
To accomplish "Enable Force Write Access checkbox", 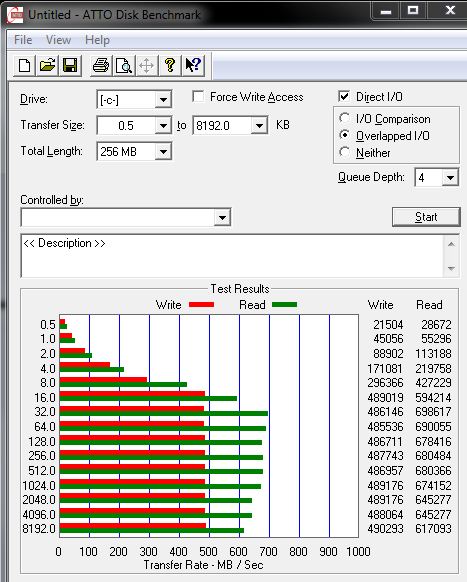I will tap(198, 97).
